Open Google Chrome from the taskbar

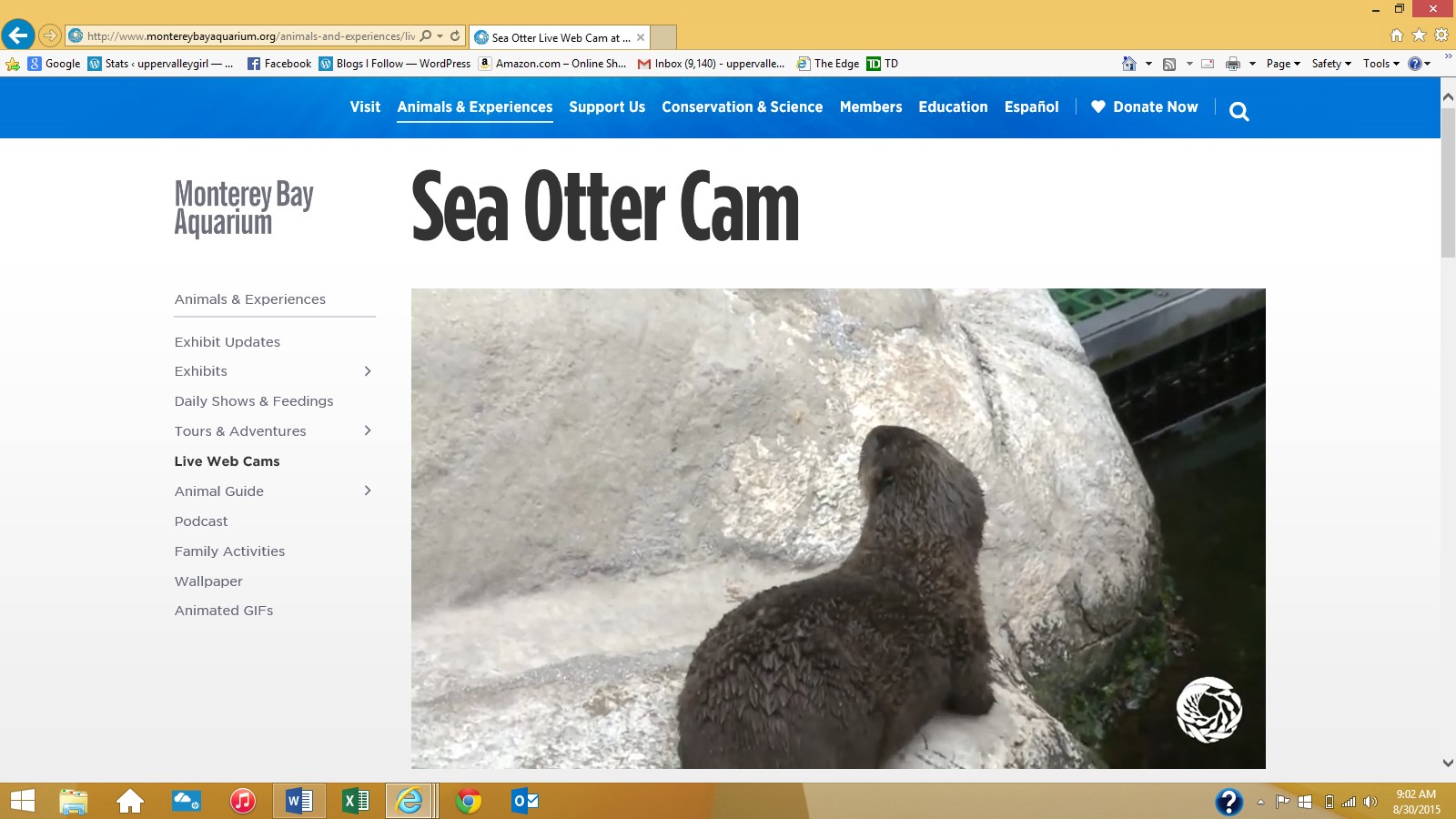click(x=469, y=801)
